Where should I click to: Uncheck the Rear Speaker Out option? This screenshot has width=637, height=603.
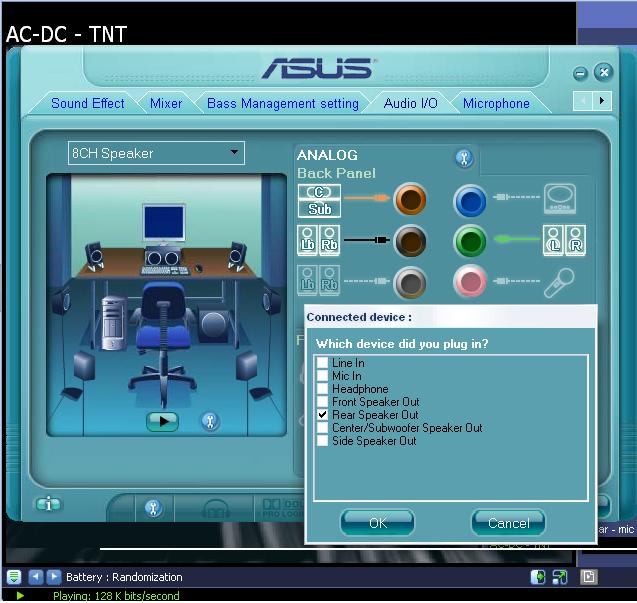[323, 414]
